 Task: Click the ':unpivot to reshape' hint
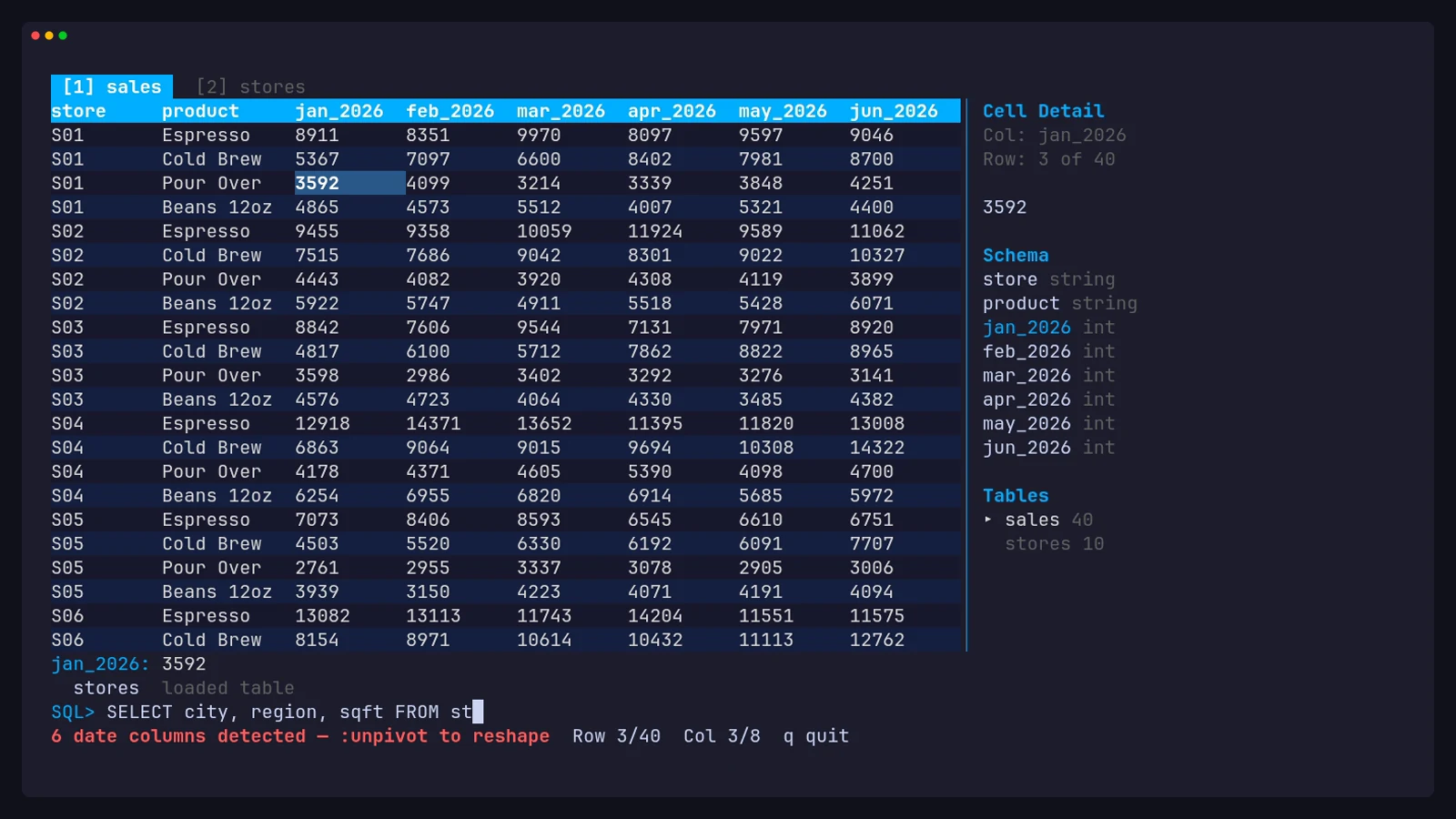[x=444, y=735]
